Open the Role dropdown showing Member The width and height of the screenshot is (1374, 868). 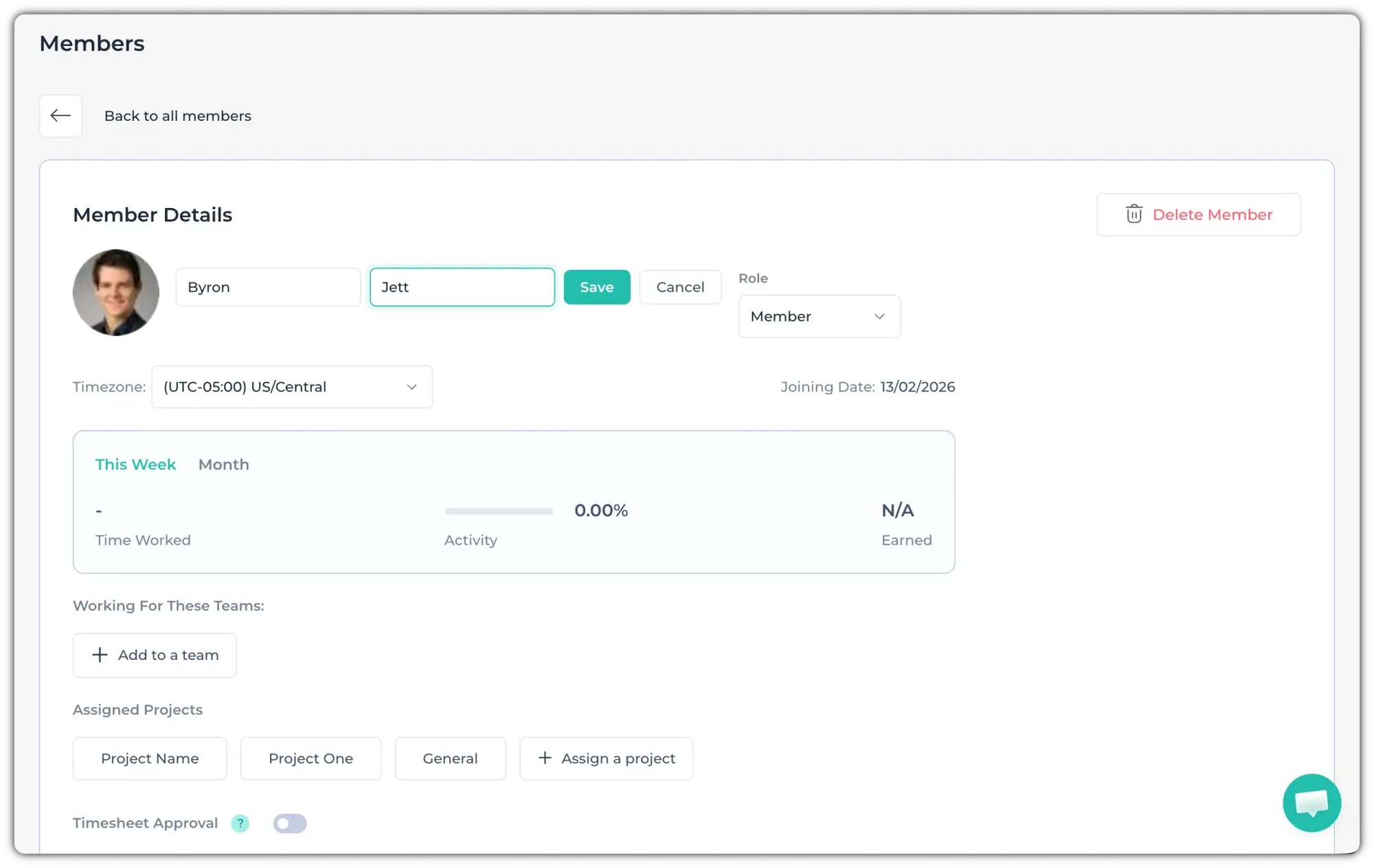point(818,316)
